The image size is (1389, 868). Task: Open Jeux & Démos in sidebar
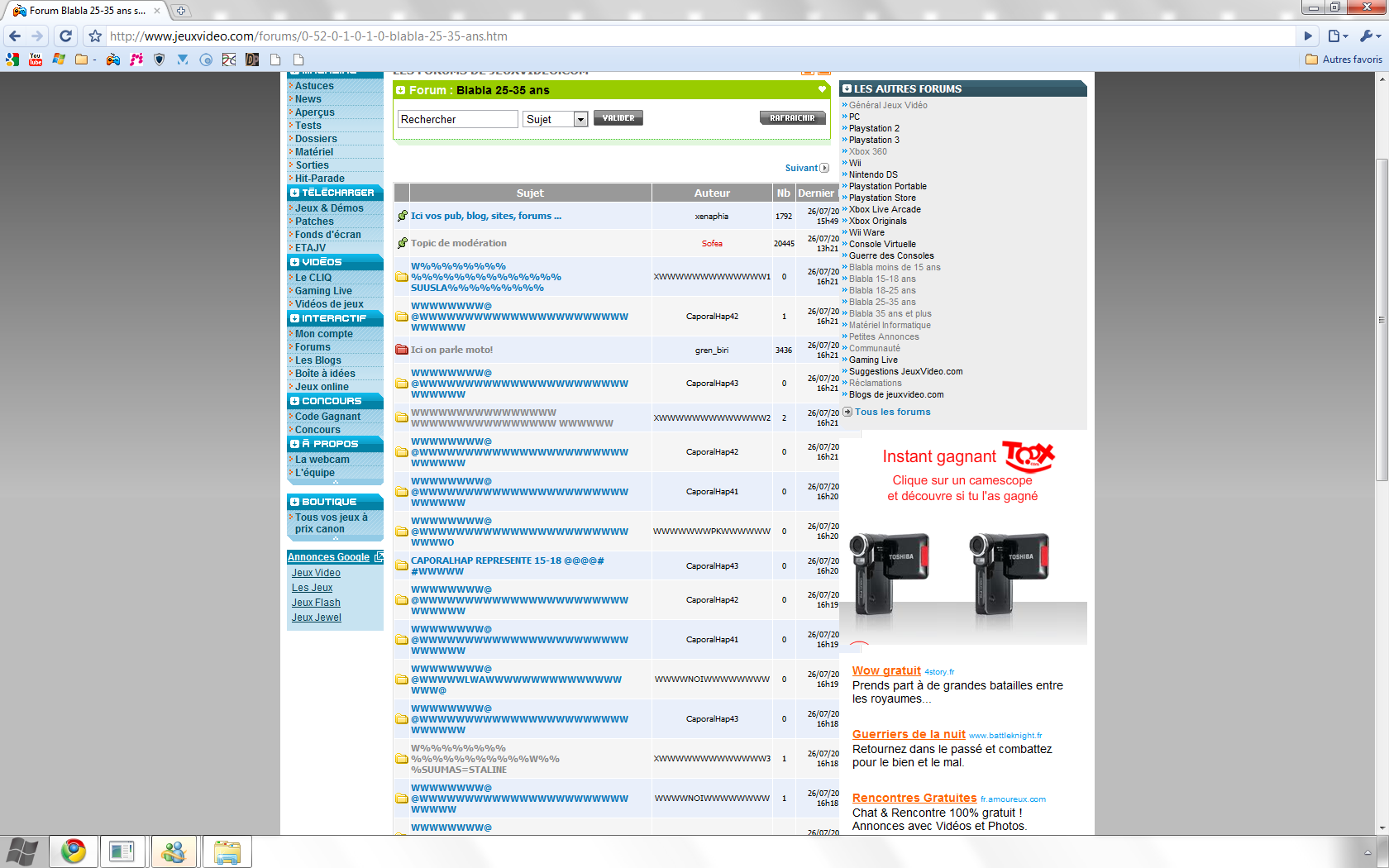coord(329,208)
